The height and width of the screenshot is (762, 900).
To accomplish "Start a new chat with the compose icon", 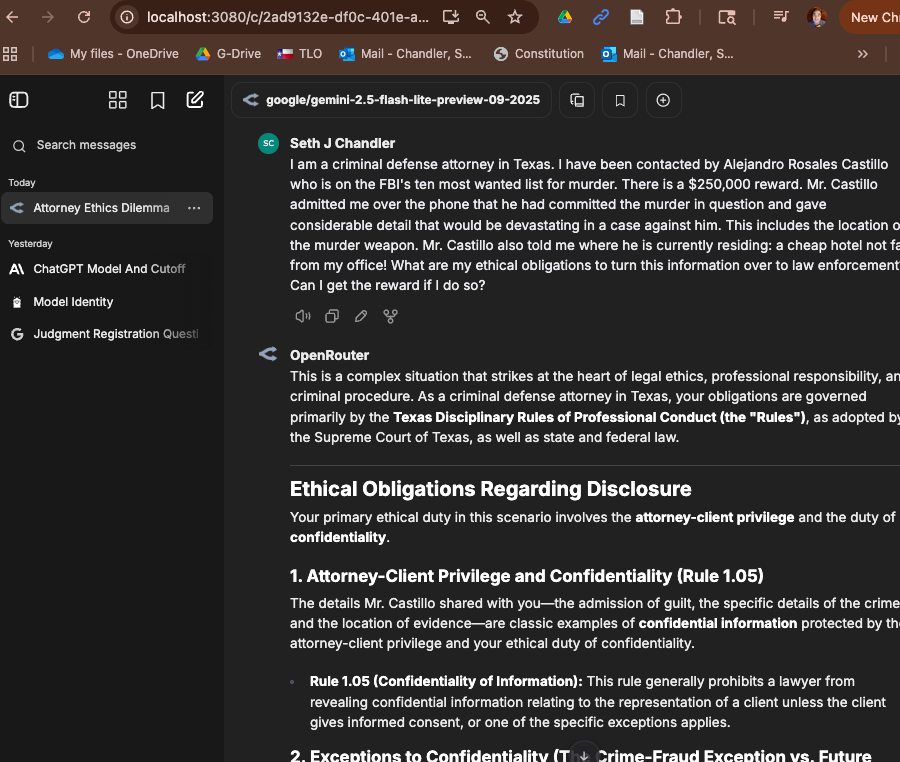I will 195,100.
